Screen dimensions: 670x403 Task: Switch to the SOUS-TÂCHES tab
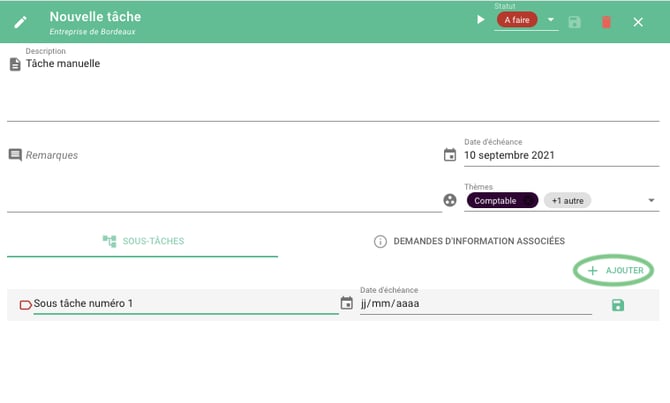click(143, 241)
